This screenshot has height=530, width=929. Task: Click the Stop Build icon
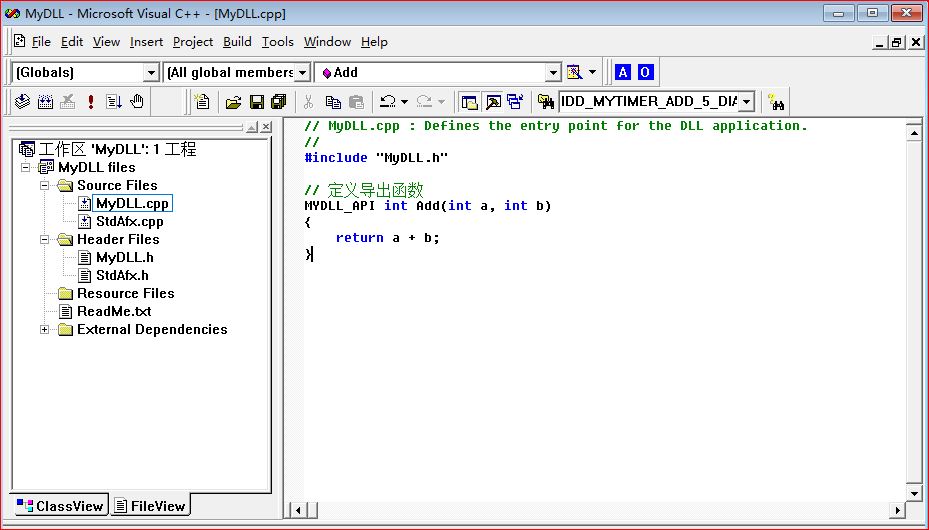(68, 102)
